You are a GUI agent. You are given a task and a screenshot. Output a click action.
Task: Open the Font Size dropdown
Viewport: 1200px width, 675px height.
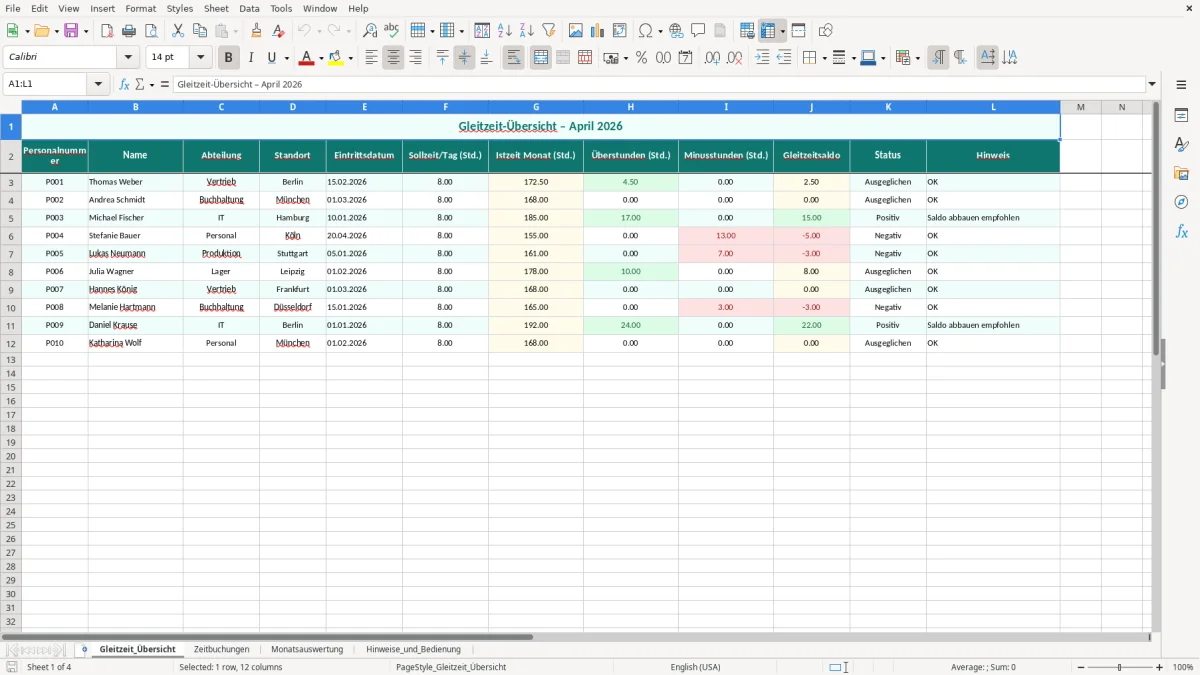201,58
